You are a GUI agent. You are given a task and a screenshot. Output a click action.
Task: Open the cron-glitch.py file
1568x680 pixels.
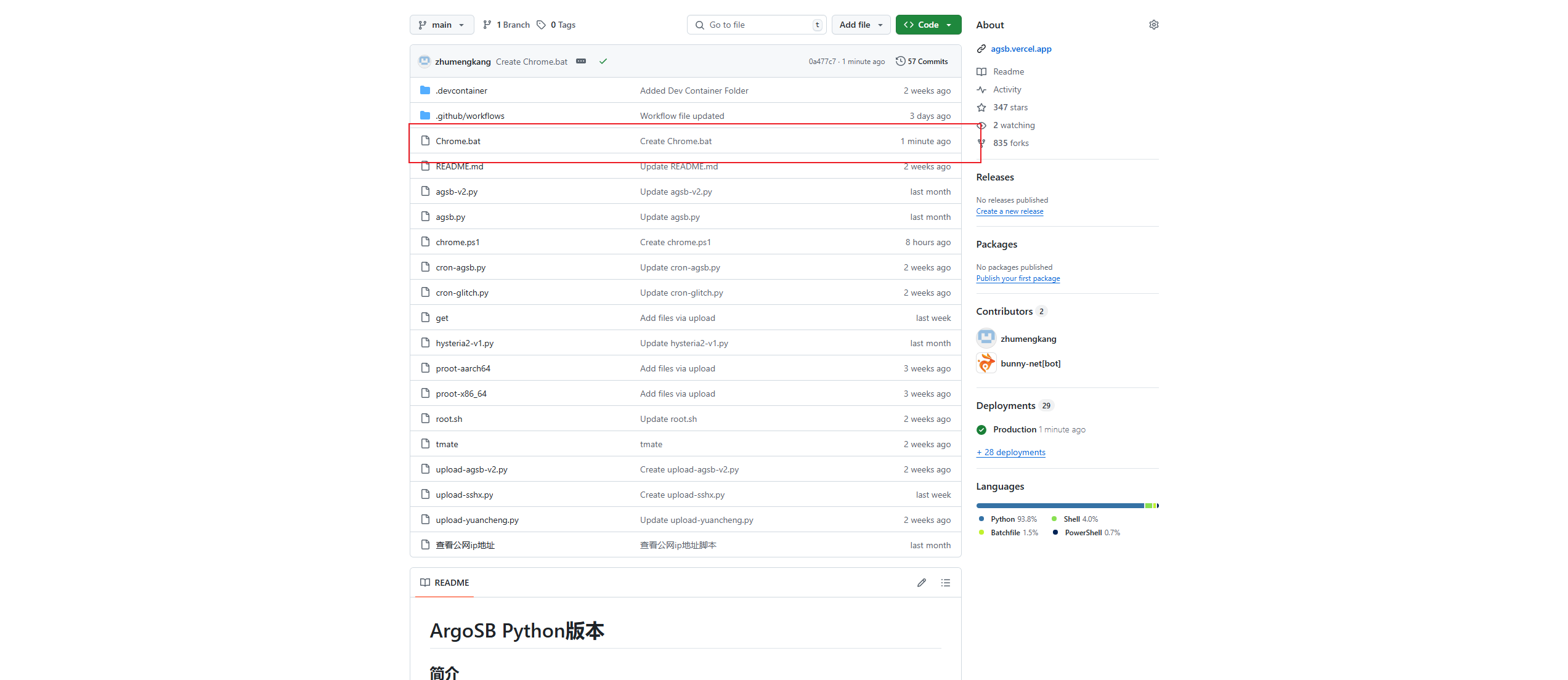(462, 293)
